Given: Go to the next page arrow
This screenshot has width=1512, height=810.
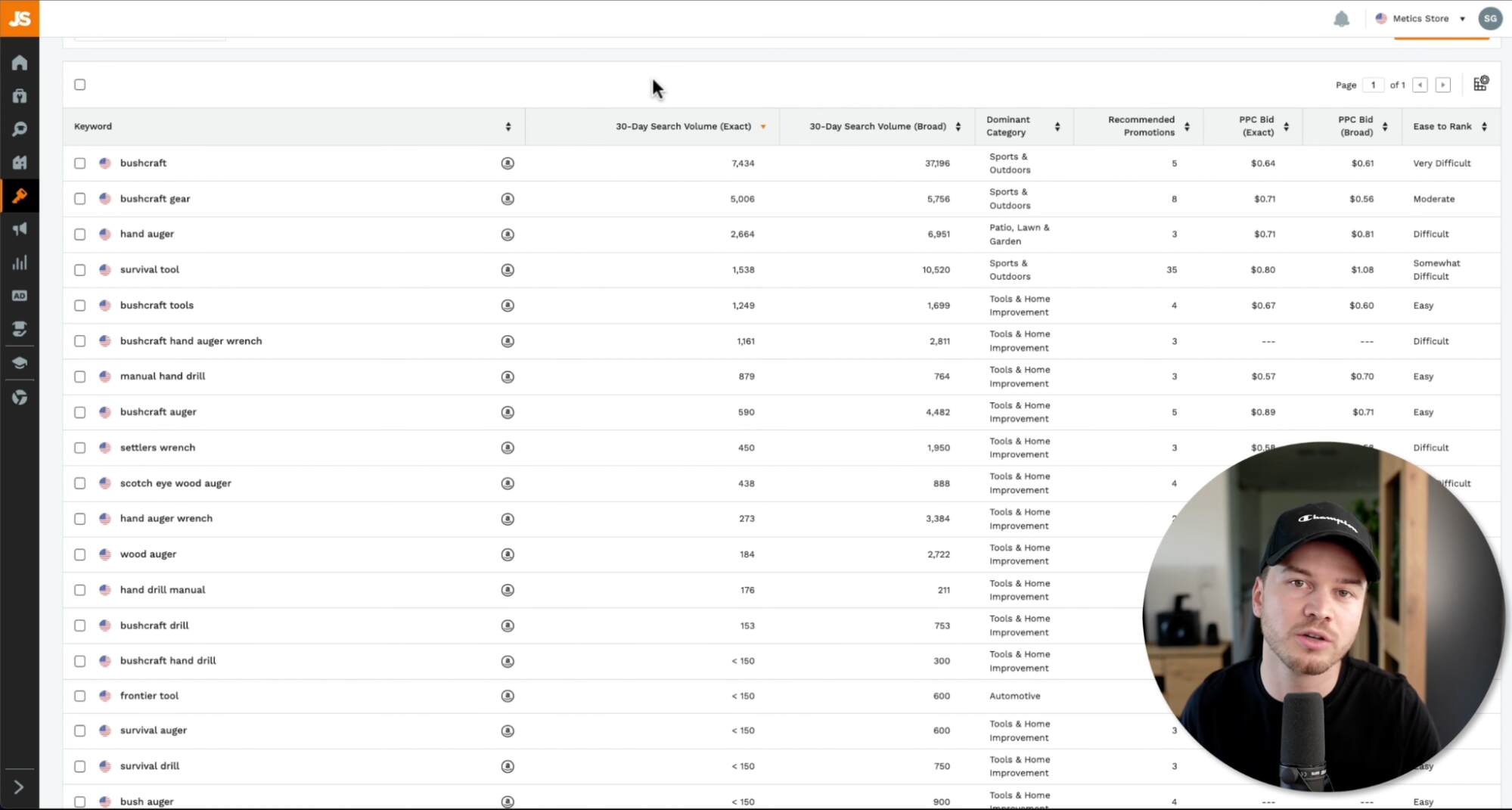Looking at the screenshot, I should [1443, 85].
